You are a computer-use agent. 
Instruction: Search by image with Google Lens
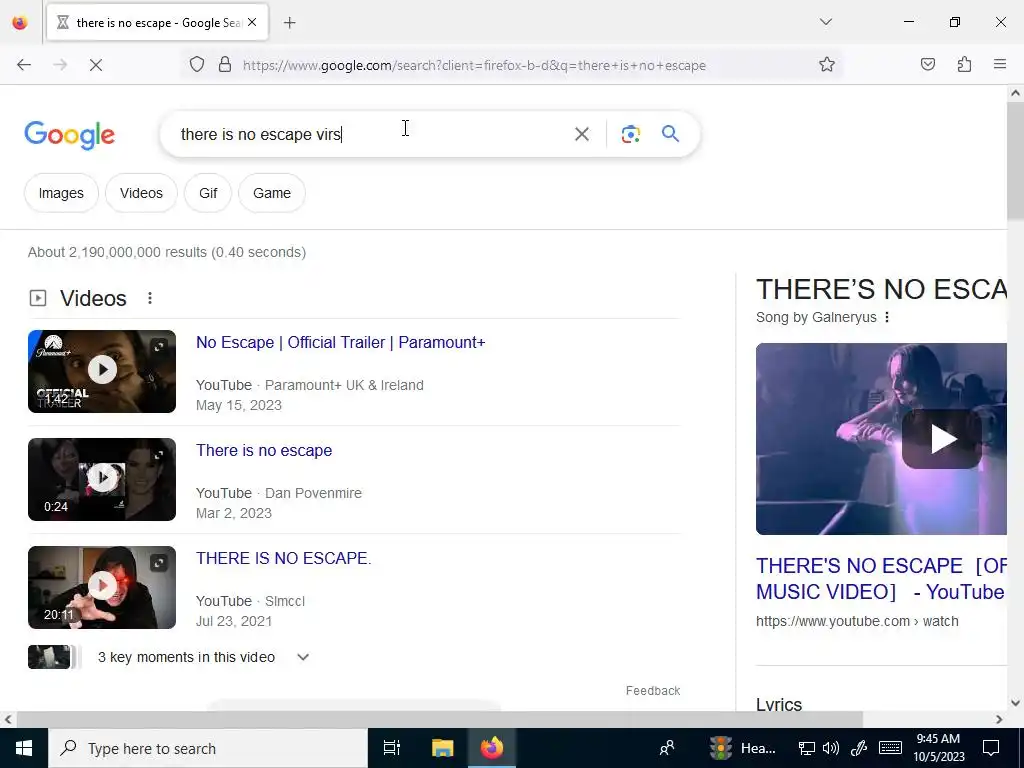pyautogui.click(x=630, y=135)
